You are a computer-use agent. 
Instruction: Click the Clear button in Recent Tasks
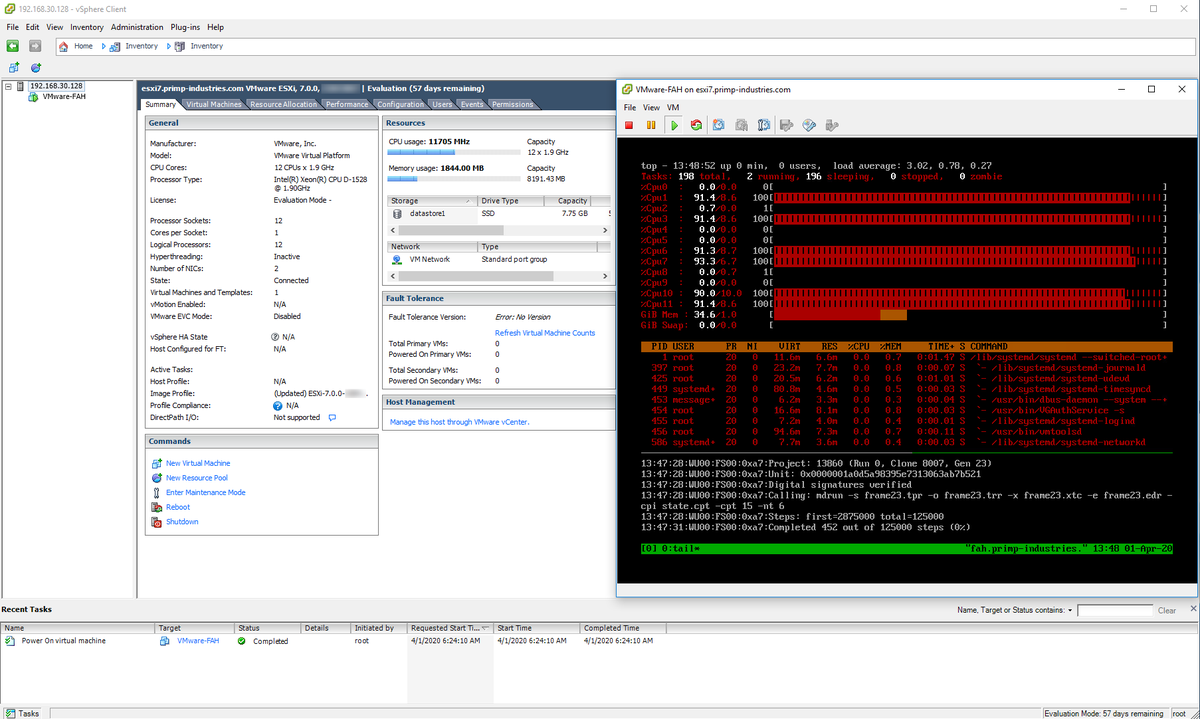1167,610
